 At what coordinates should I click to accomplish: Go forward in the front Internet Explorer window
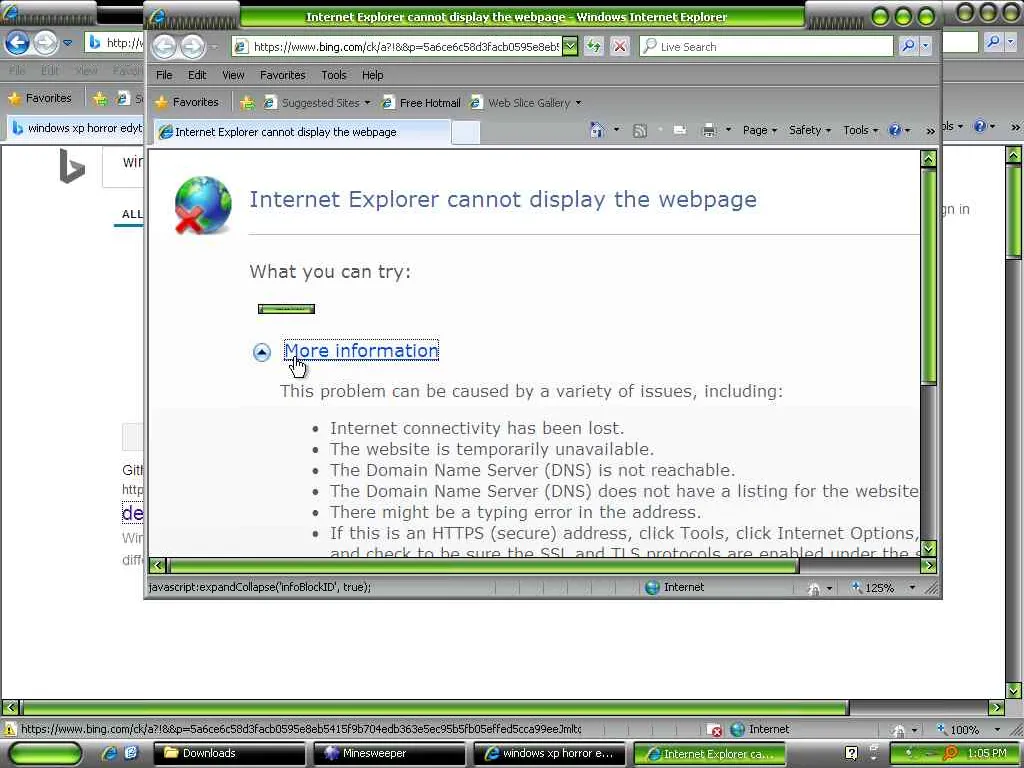click(193, 46)
